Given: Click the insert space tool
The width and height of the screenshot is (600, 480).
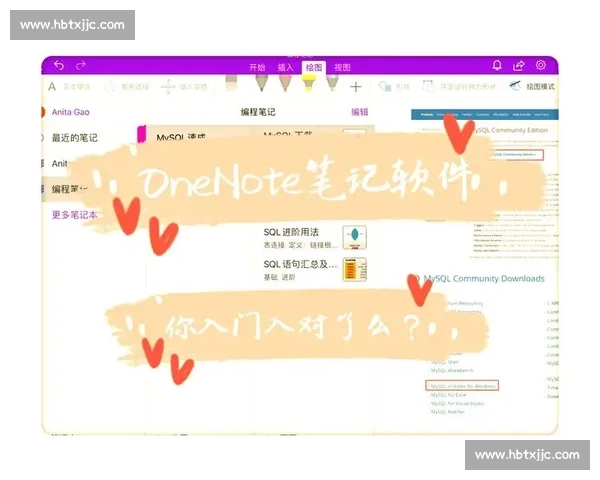Looking at the screenshot, I should pyautogui.click(x=184, y=87).
